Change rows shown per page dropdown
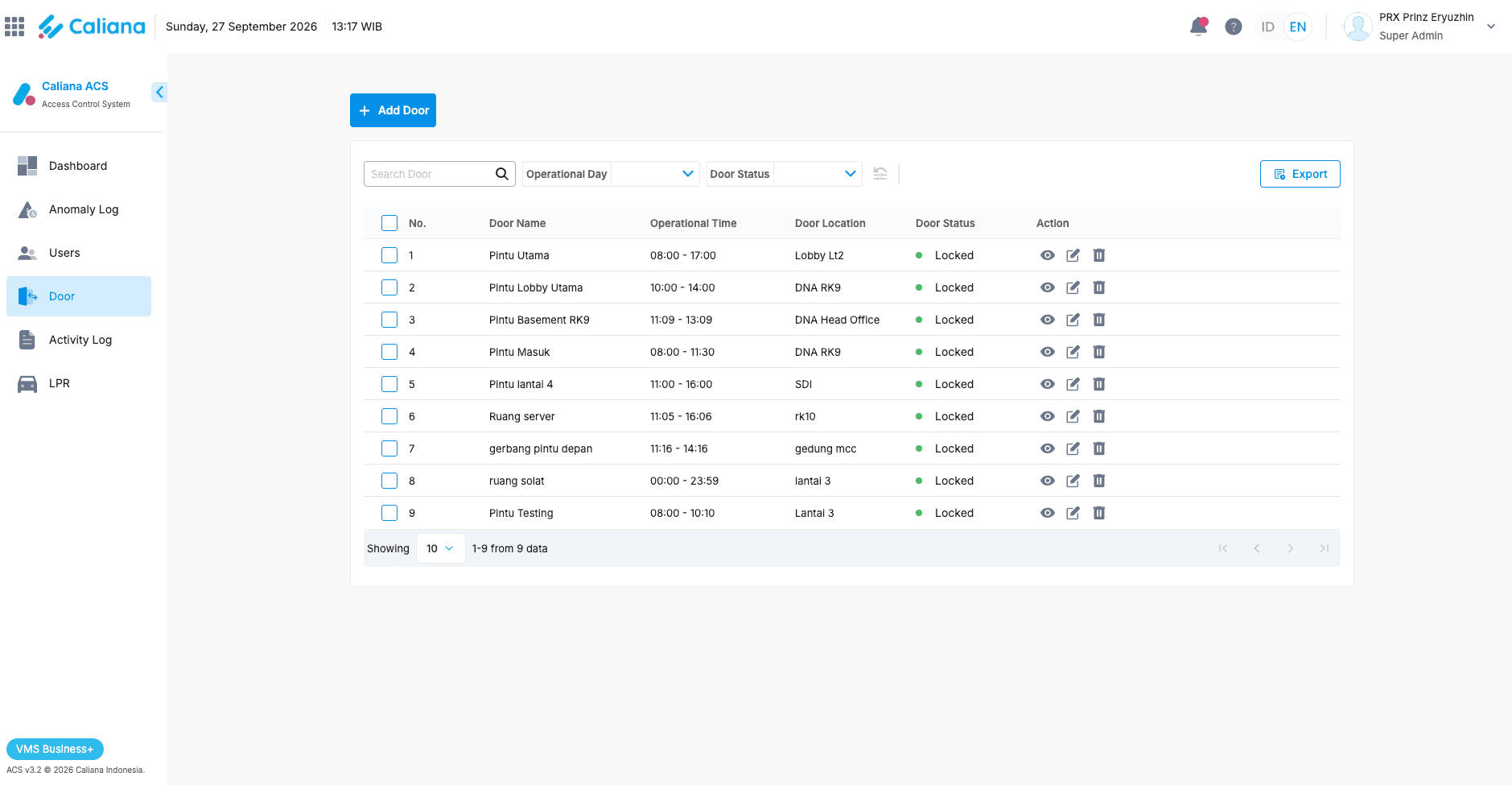 pos(440,548)
